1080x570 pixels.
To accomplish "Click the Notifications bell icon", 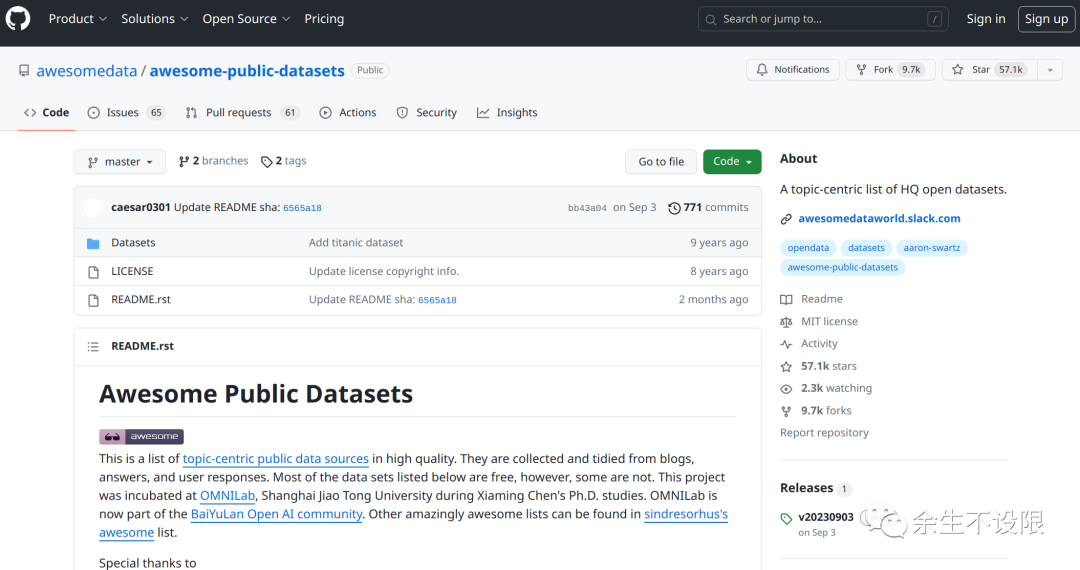I will [762, 70].
